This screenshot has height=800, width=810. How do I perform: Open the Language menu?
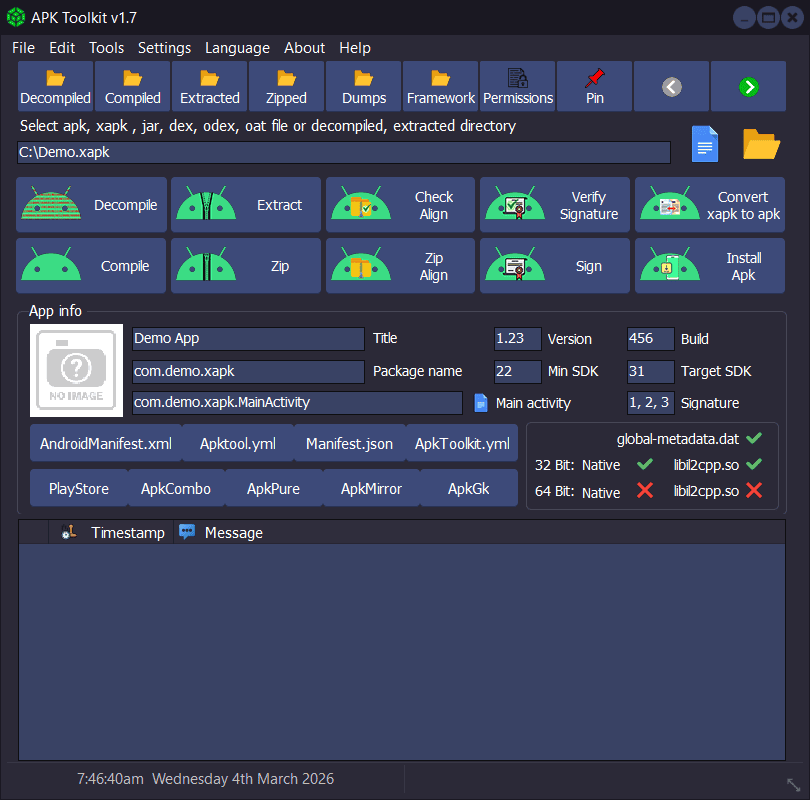pyautogui.click(x=237, y=48)
